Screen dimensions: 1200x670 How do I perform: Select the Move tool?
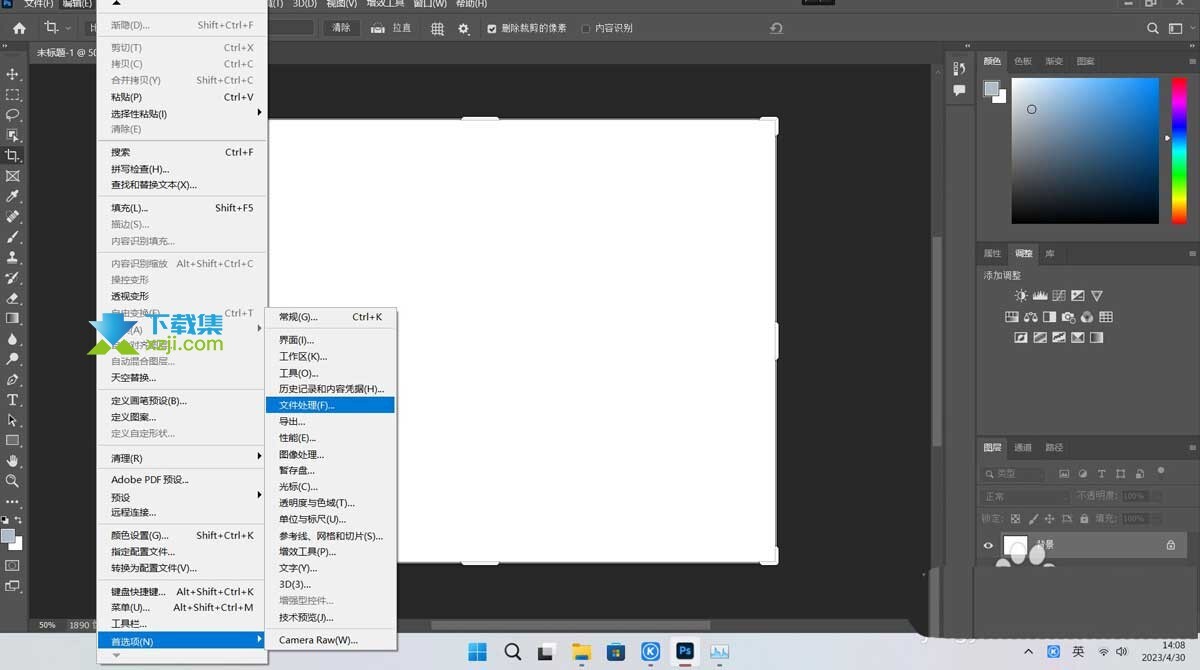pos(13,74)
